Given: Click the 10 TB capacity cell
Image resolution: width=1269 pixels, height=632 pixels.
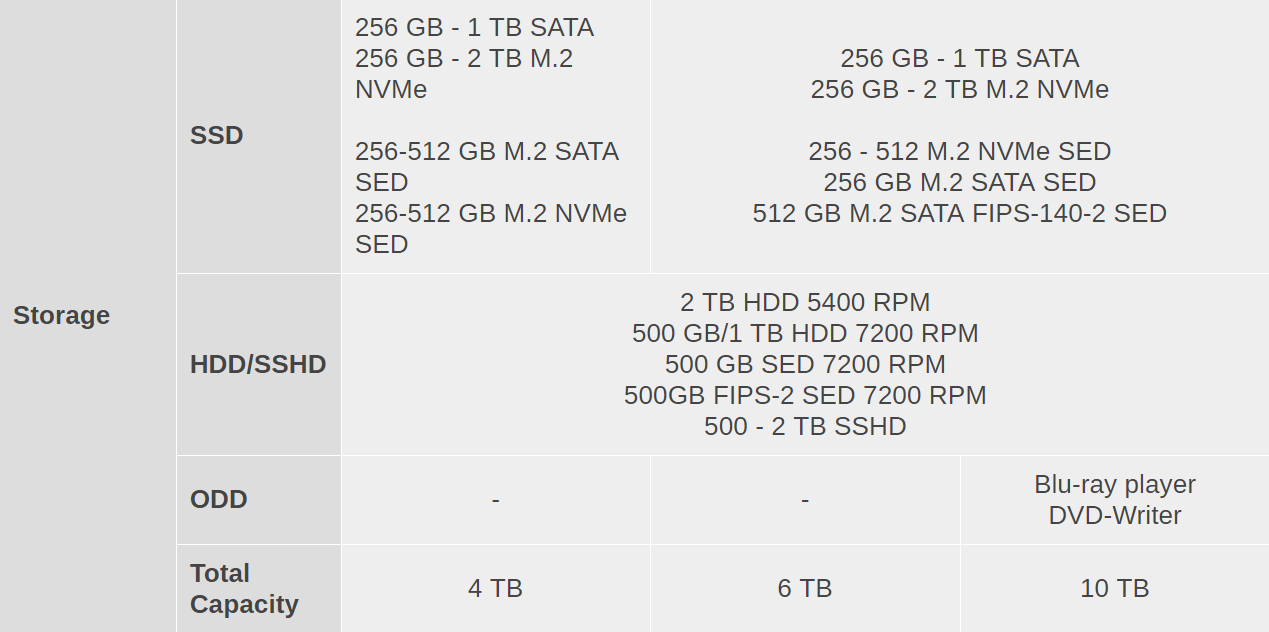Looking at the screenshot, I should point(1115,589).
